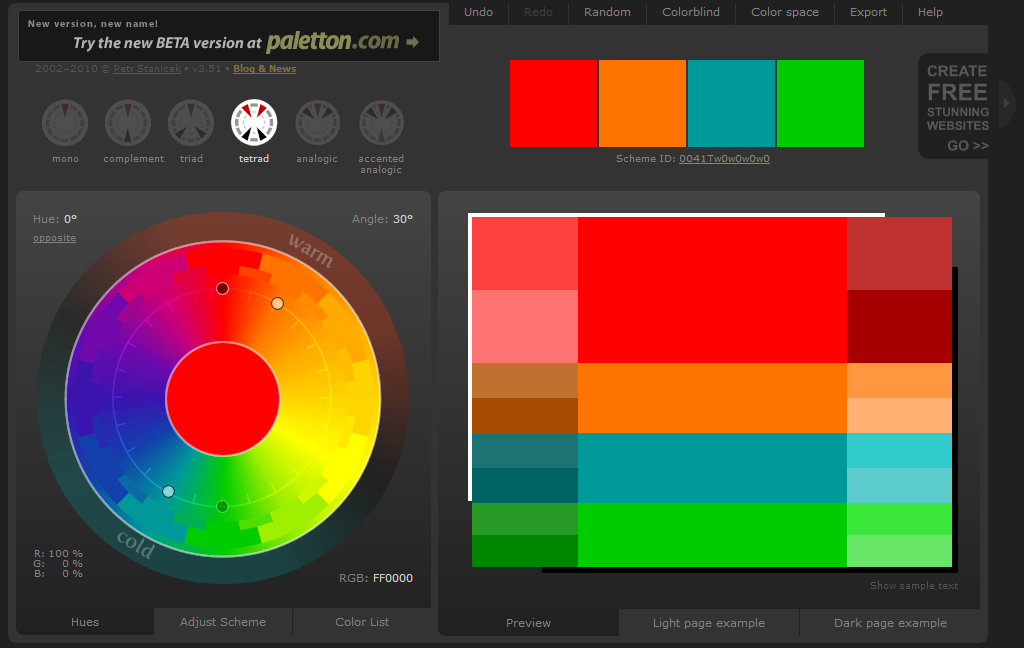Image resolution: width=1024 pixels, height=648 pixels.
Task: Switch to the Preview tab
Action: [x=528, y=623]
